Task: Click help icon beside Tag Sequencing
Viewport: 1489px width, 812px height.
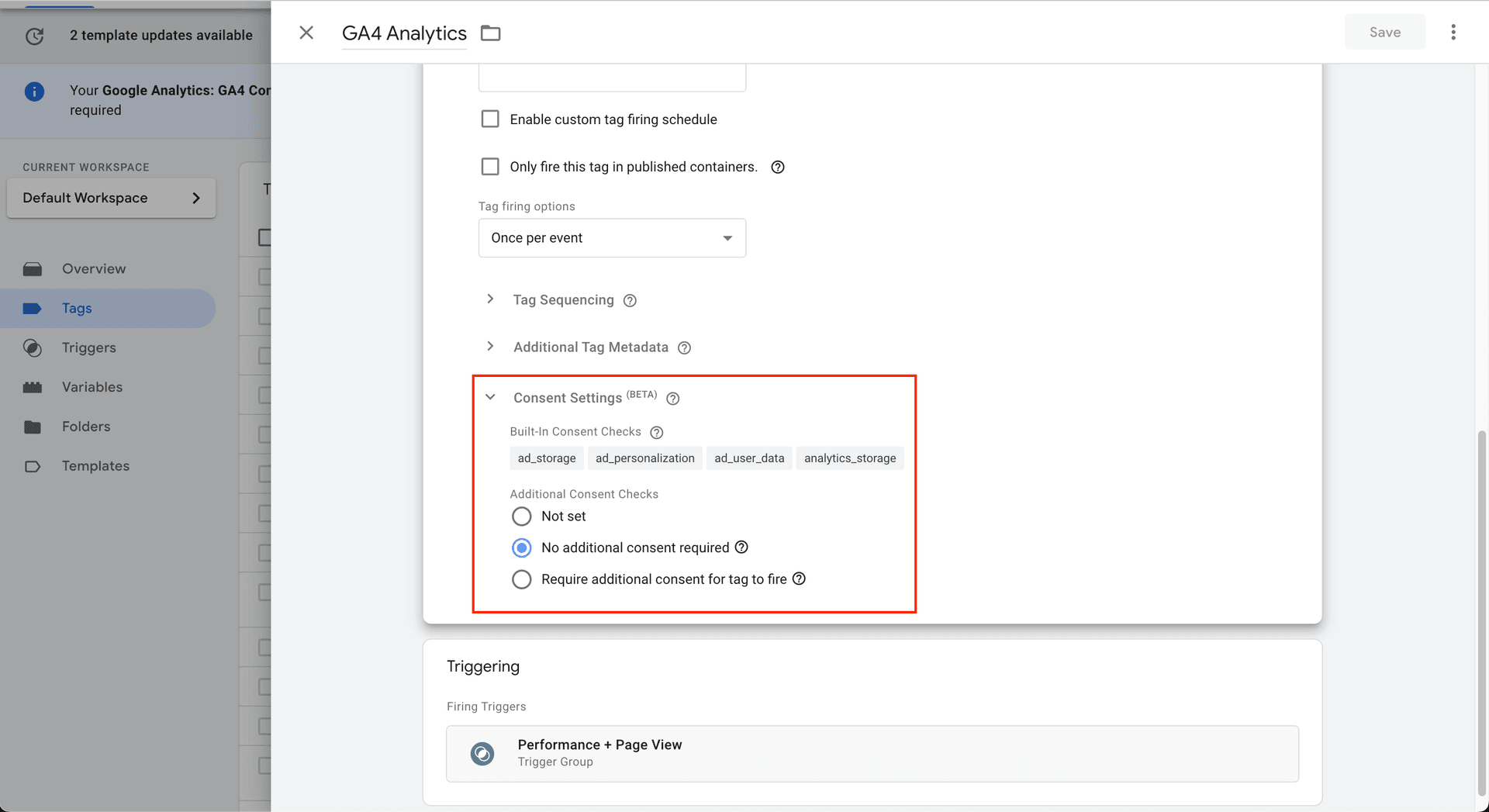Action: click(630, 301)
